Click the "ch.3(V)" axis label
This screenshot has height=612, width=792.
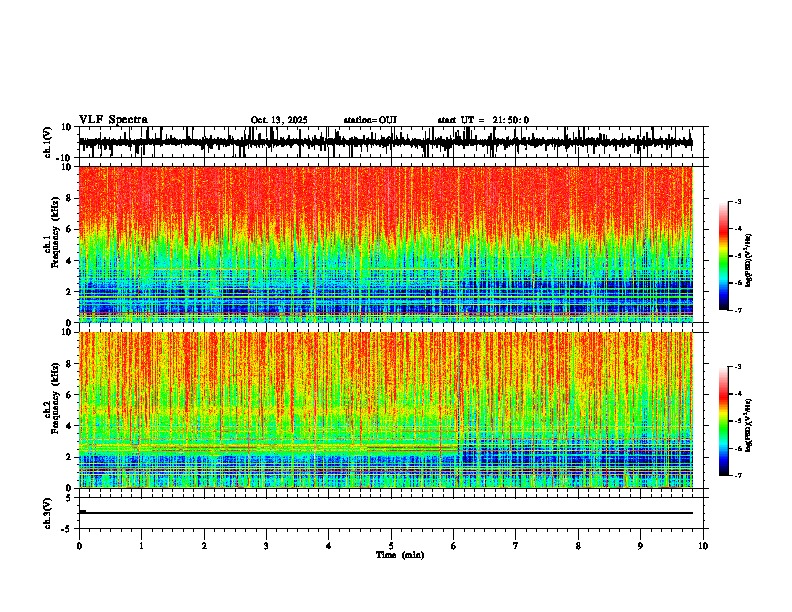click(48, 513)
